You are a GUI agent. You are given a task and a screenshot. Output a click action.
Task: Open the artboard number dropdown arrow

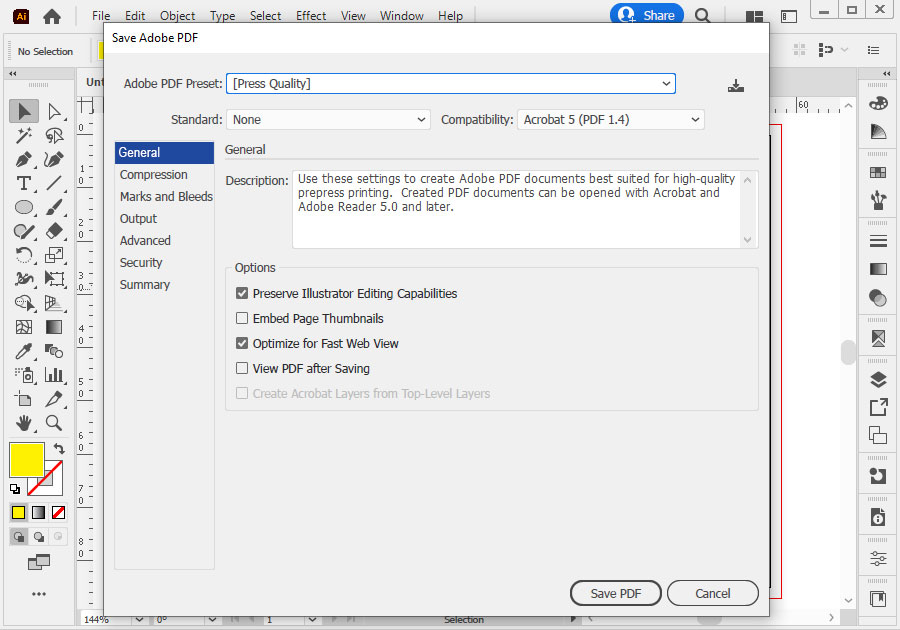click(312, 620)
